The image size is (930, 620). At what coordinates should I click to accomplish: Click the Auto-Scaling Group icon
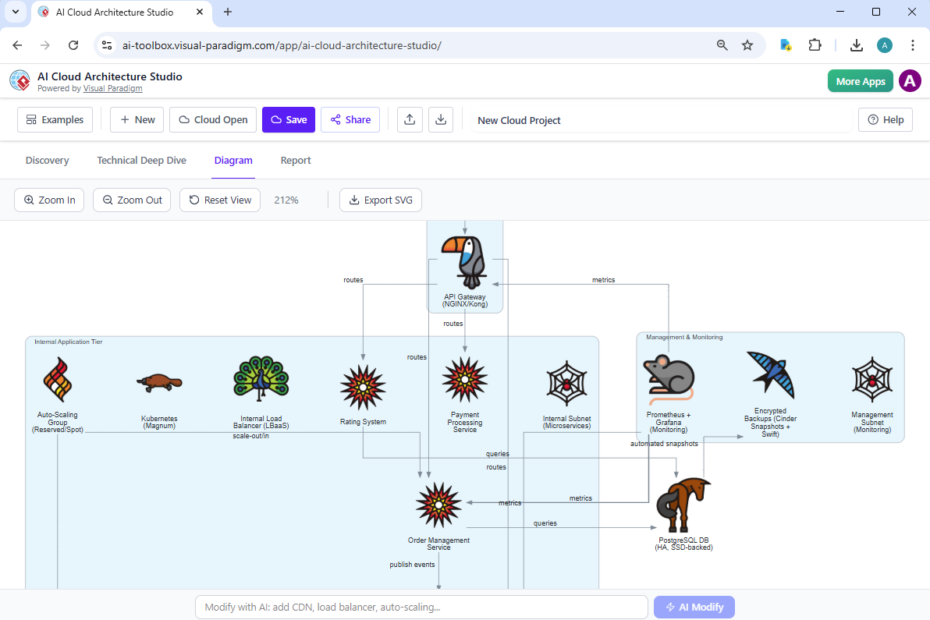(x=57, y=380)
